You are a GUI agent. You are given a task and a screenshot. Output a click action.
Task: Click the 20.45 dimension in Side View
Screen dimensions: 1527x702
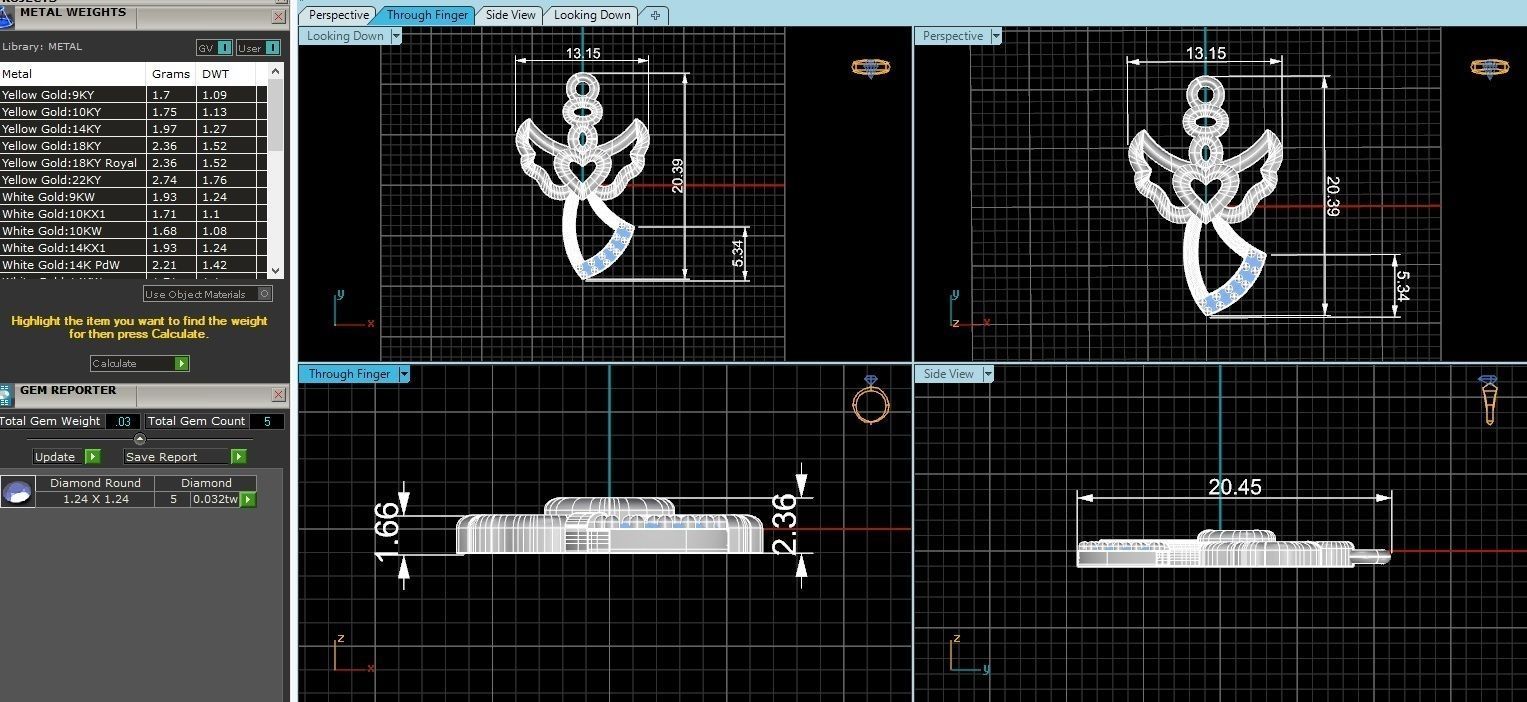(x=1235, y=487)
